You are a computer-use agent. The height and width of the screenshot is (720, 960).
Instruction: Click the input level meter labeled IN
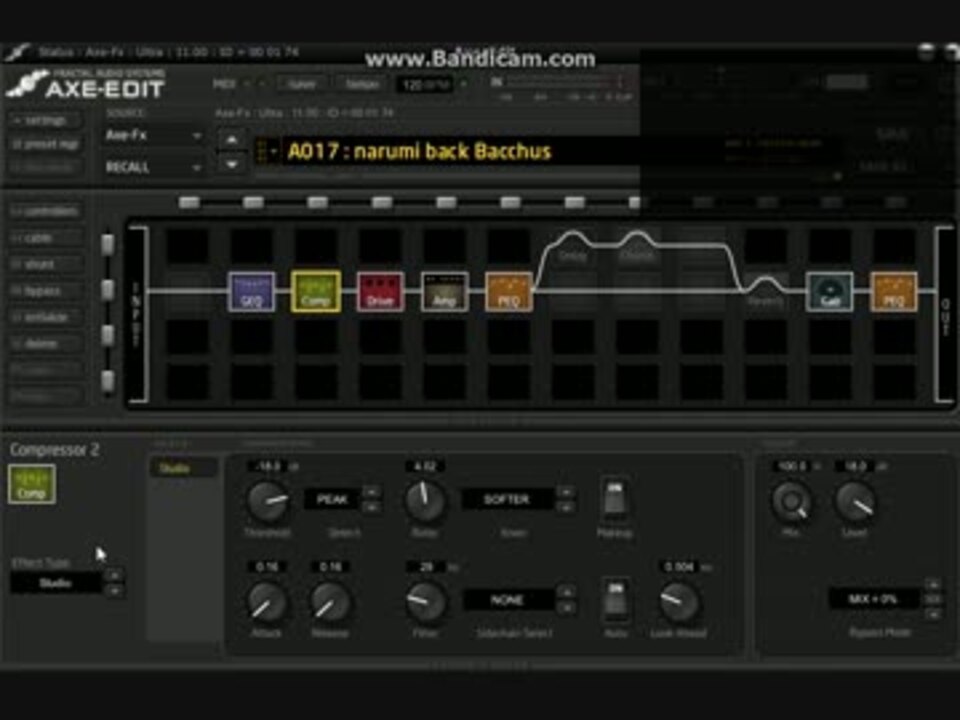click(562, 81)
